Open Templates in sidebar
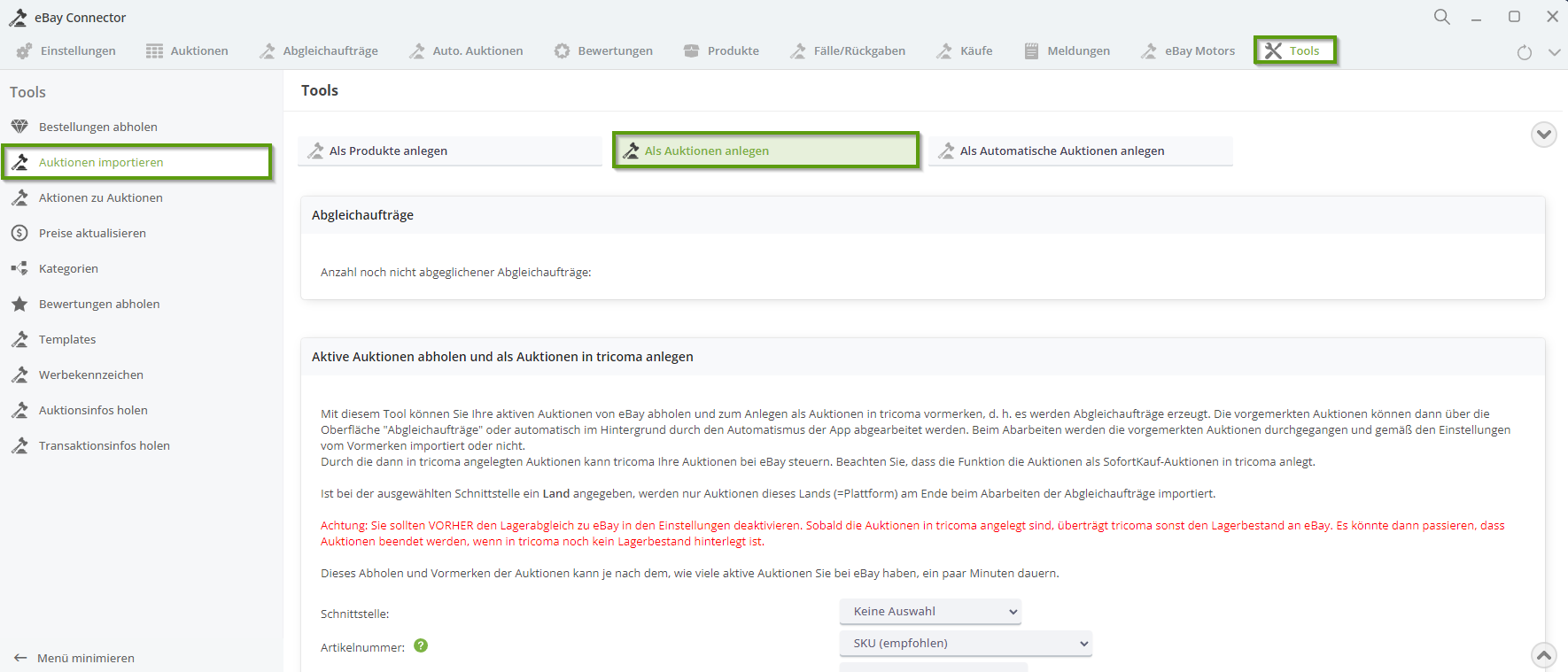1568x672 pixels. (67, 339)
